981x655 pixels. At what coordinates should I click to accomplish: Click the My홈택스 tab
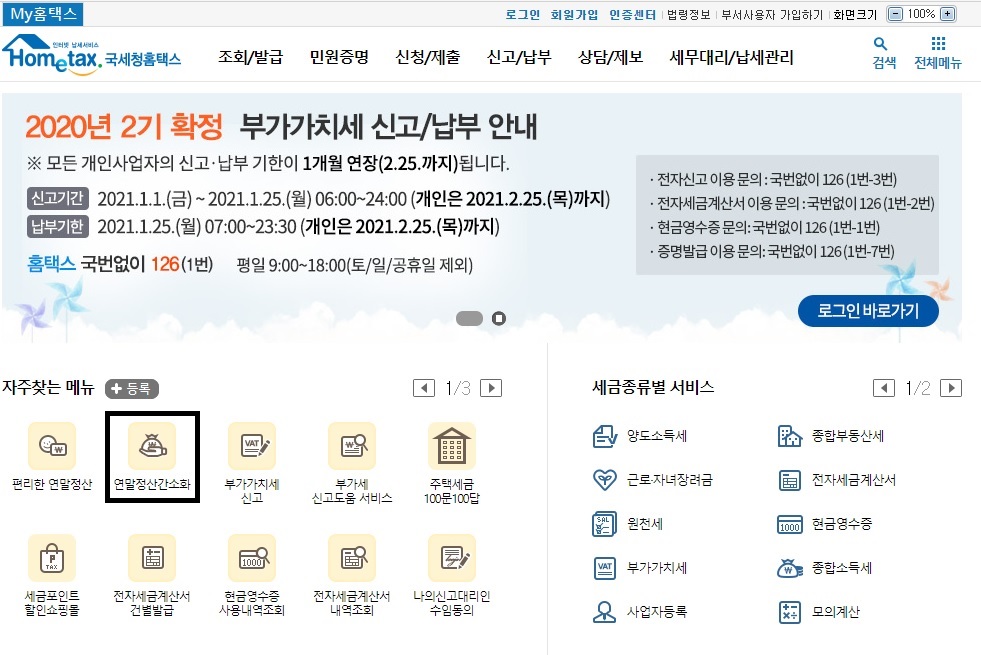click(x=43, y=14)
